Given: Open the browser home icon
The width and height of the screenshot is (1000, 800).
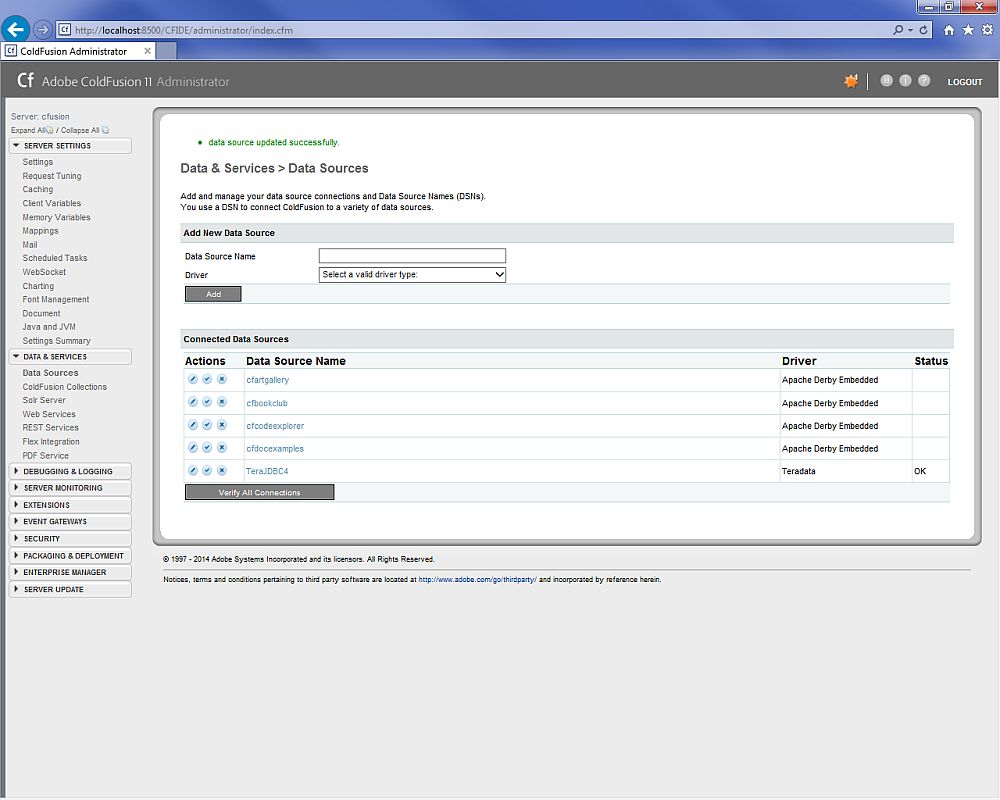Looking at the screenshot, I should pos(949,30).
